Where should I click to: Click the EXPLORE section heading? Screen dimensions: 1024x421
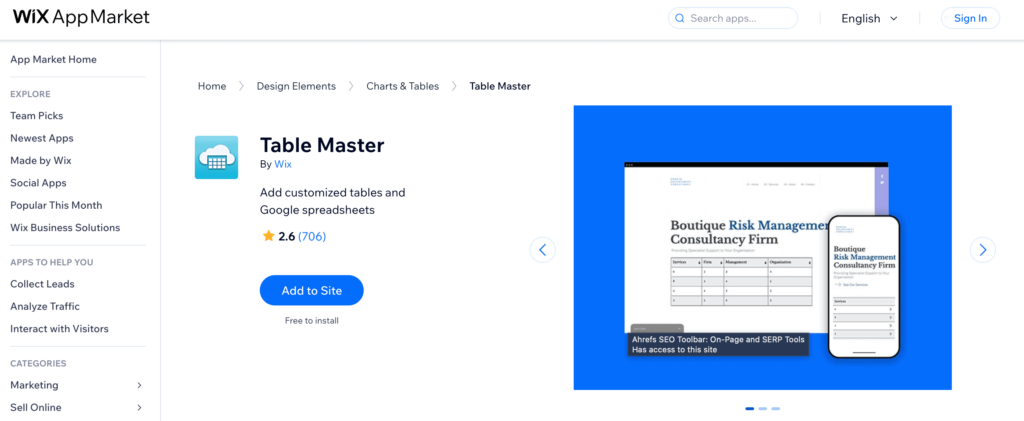pyautogui.click(x=30, y=94)
